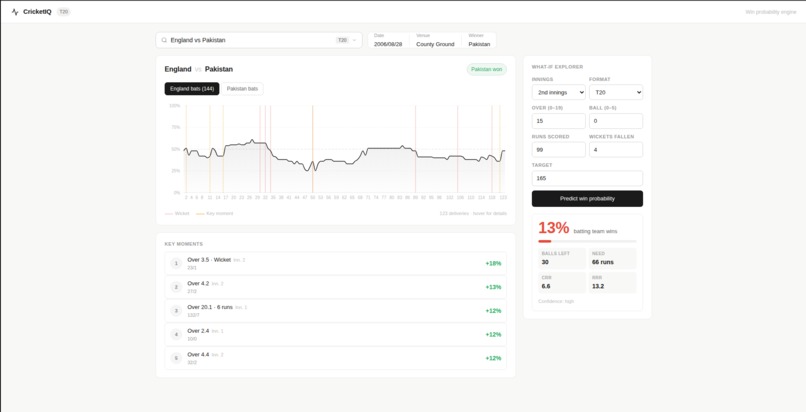The width and height of the screenshot is (806, 412).
Task: Click the Winner value Pakistan
Action: (479, 44)
